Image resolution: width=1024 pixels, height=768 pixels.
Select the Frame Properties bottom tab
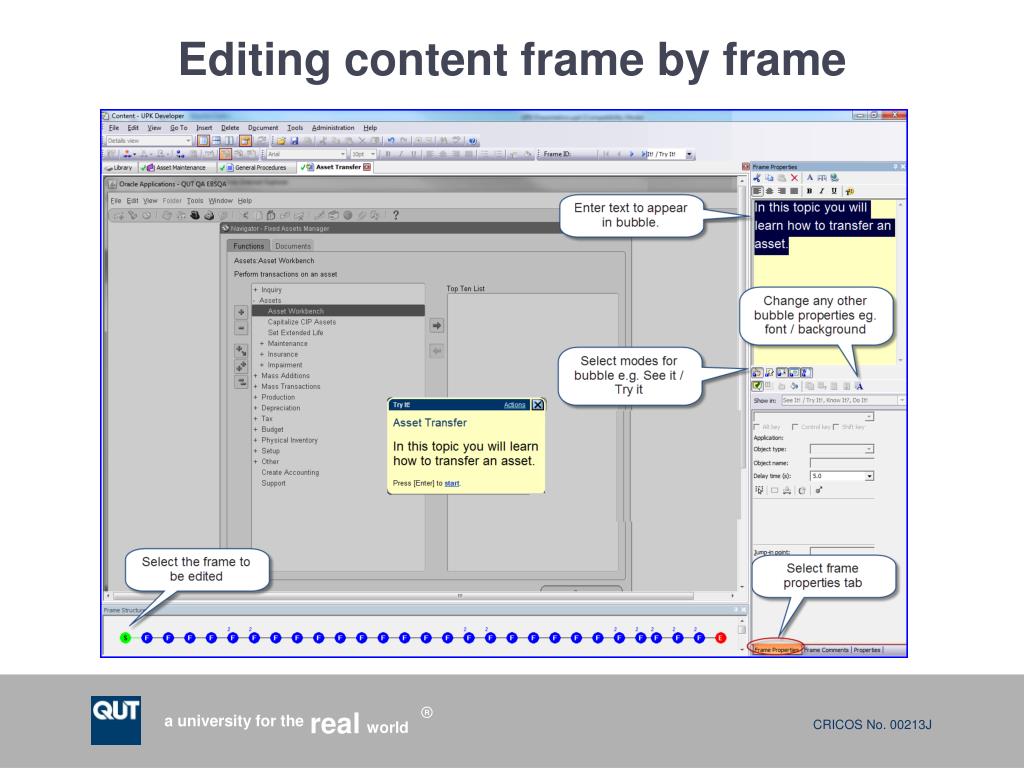(x=776, y=650)
